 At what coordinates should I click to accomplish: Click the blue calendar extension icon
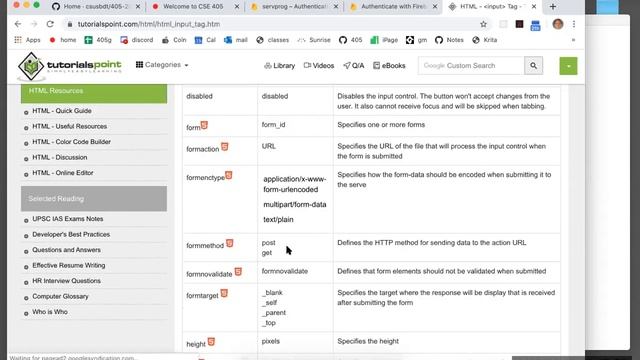pos(535,25)
